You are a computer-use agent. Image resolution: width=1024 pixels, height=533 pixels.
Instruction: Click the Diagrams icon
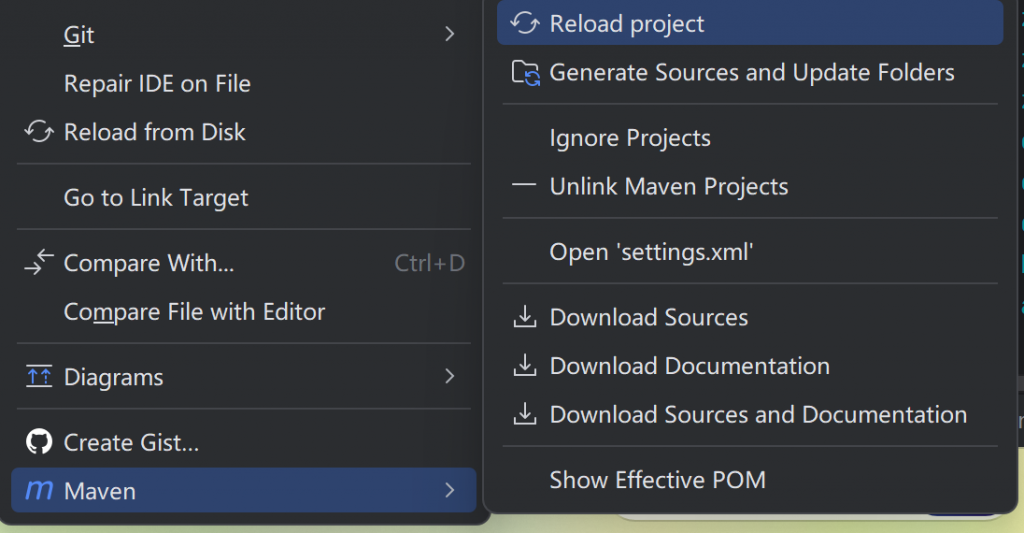pos(39,377)
